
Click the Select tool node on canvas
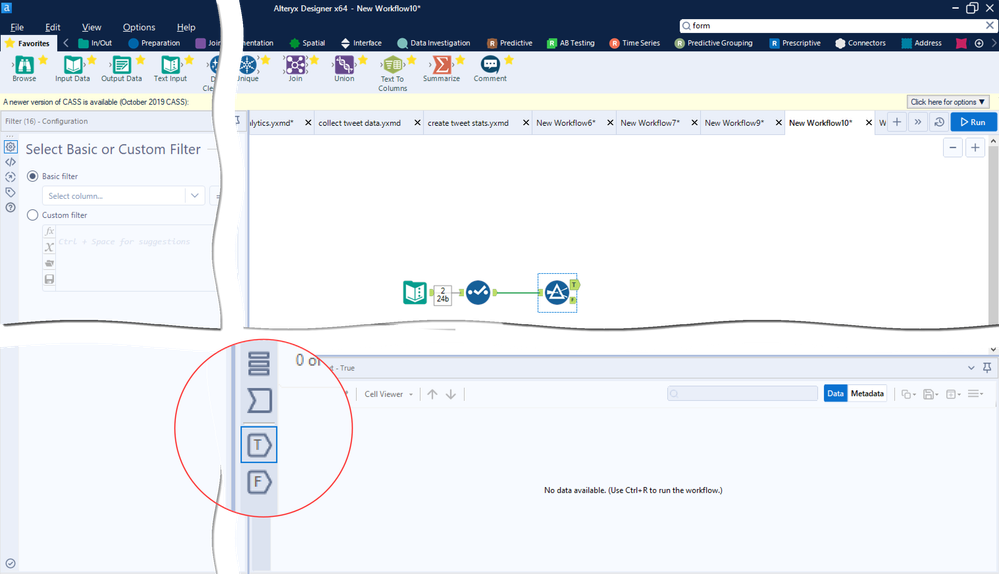tap(478, 292)
